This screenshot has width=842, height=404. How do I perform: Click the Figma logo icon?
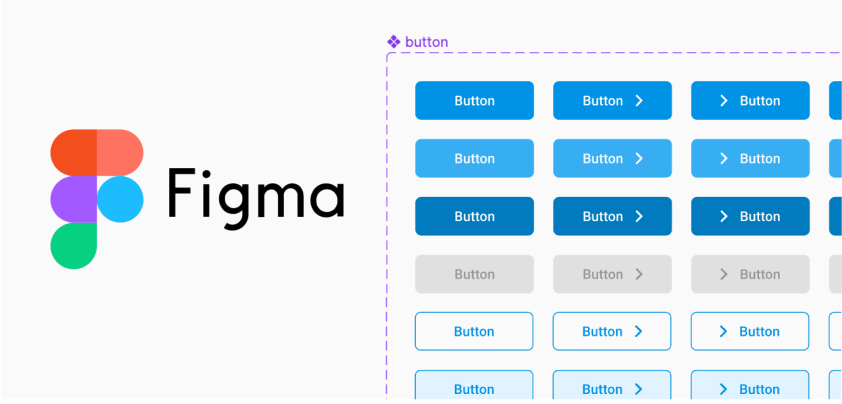tap(97, 199)
